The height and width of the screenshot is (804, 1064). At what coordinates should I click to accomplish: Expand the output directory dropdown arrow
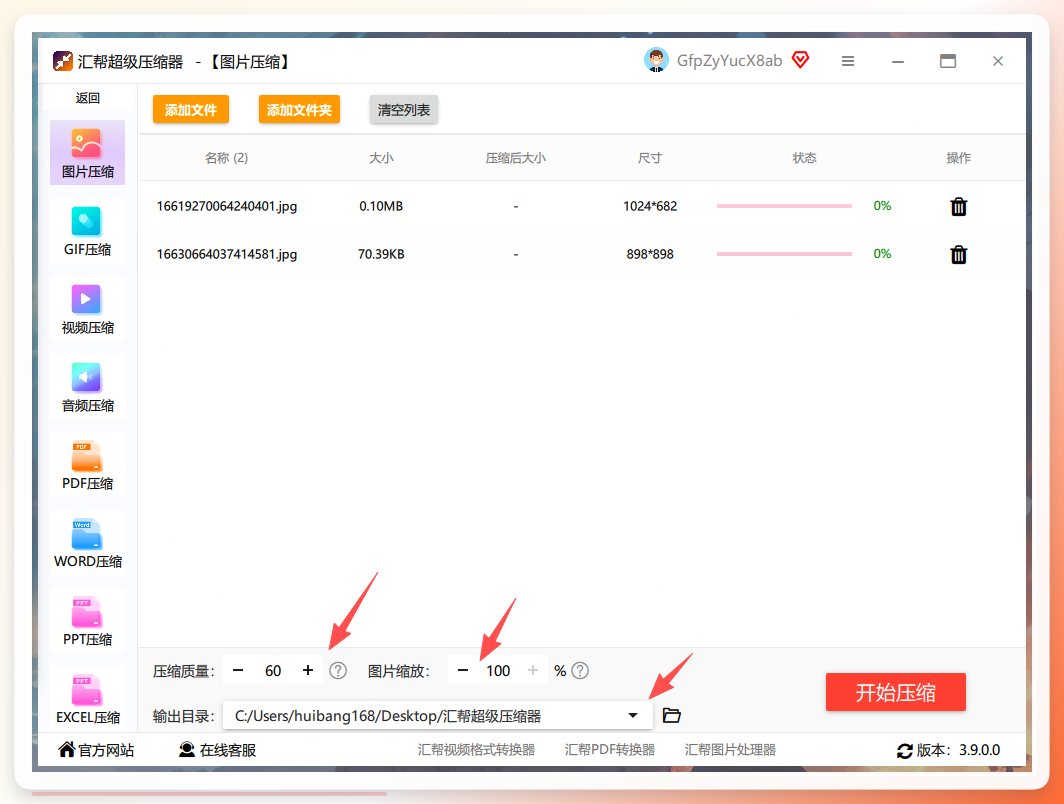(x=633, y=715)
